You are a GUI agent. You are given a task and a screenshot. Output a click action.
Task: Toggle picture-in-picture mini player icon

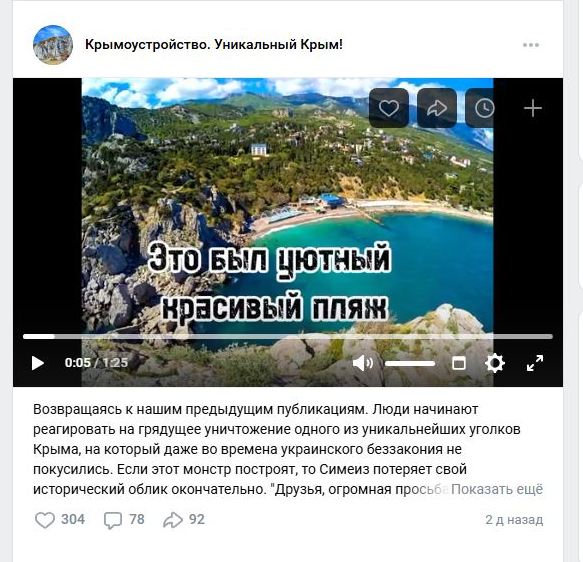click(x=458, y=363)
